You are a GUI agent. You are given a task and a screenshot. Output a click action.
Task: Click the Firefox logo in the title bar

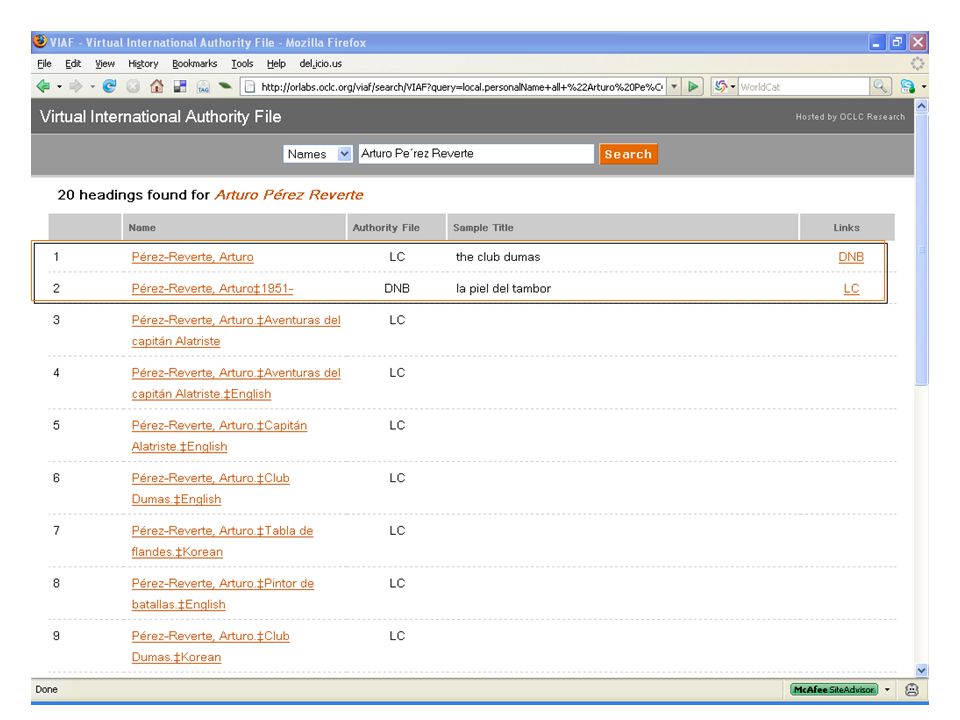tap(40, 42)
